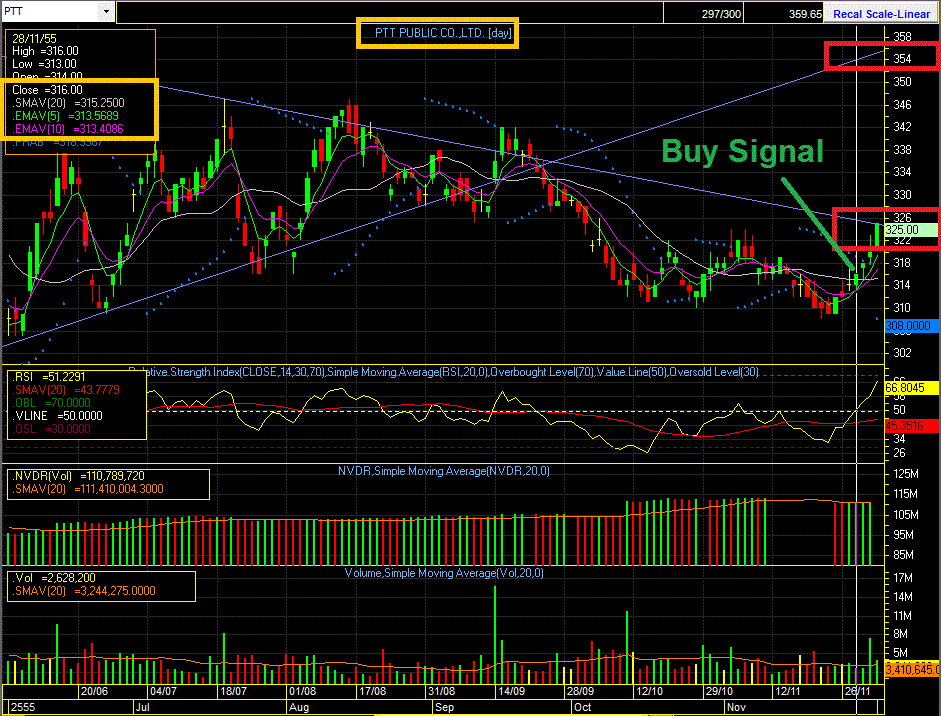Click the High =316.00 value

coord(45,52)
